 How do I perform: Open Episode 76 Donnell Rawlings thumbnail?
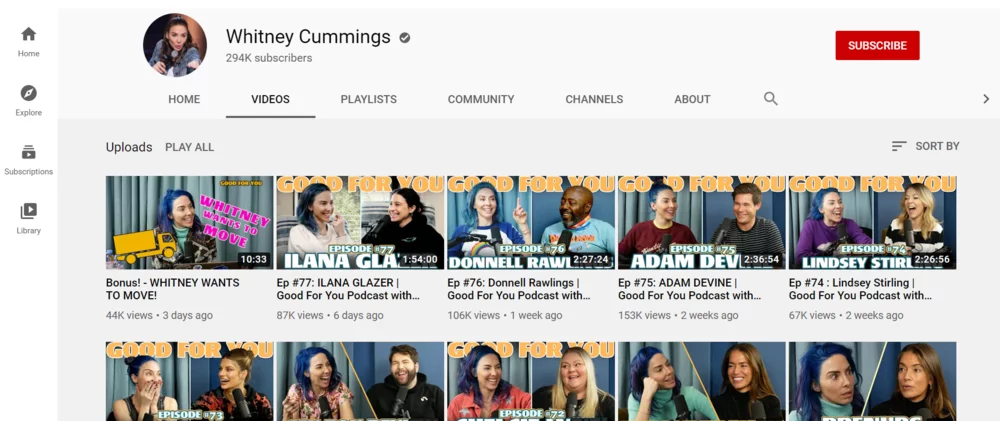tap(530, 222)
